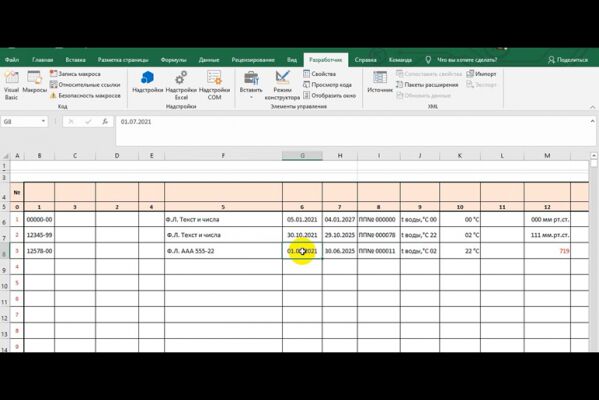
Task: Open the Формулы tab
Action: pyautogui.click(x=173, y=60)
